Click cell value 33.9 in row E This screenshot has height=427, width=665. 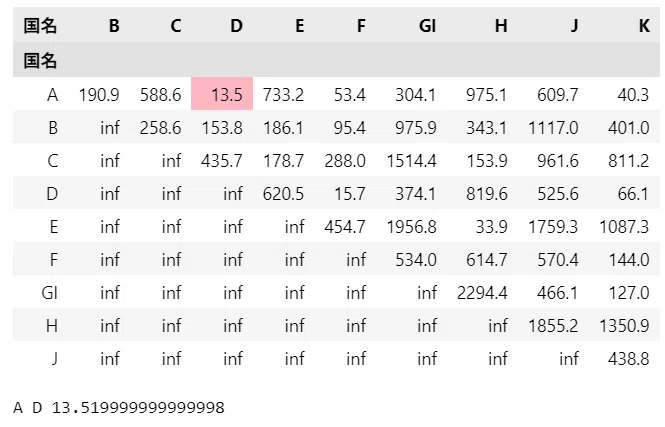[491, 227]
